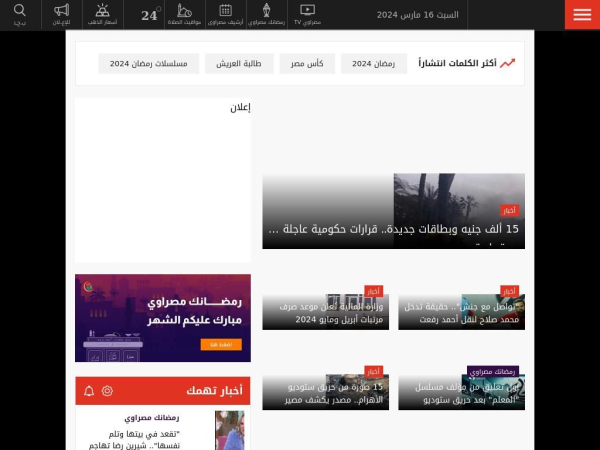600x450 pixels.
Task: Open settings gear in أخبار تهمك header
Action: [x=107, y=391]
